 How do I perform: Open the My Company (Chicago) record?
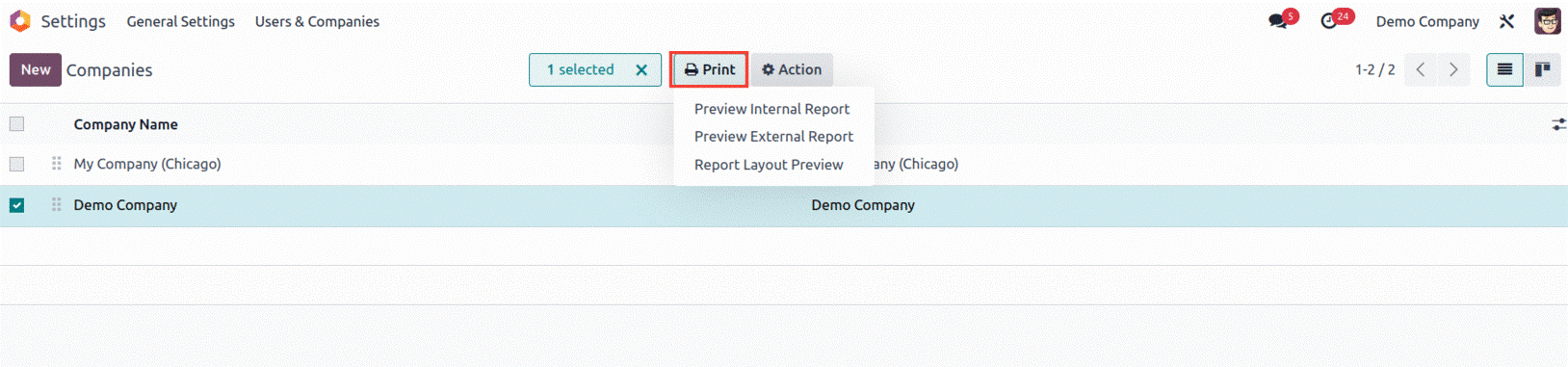click(x=147, y=164)
